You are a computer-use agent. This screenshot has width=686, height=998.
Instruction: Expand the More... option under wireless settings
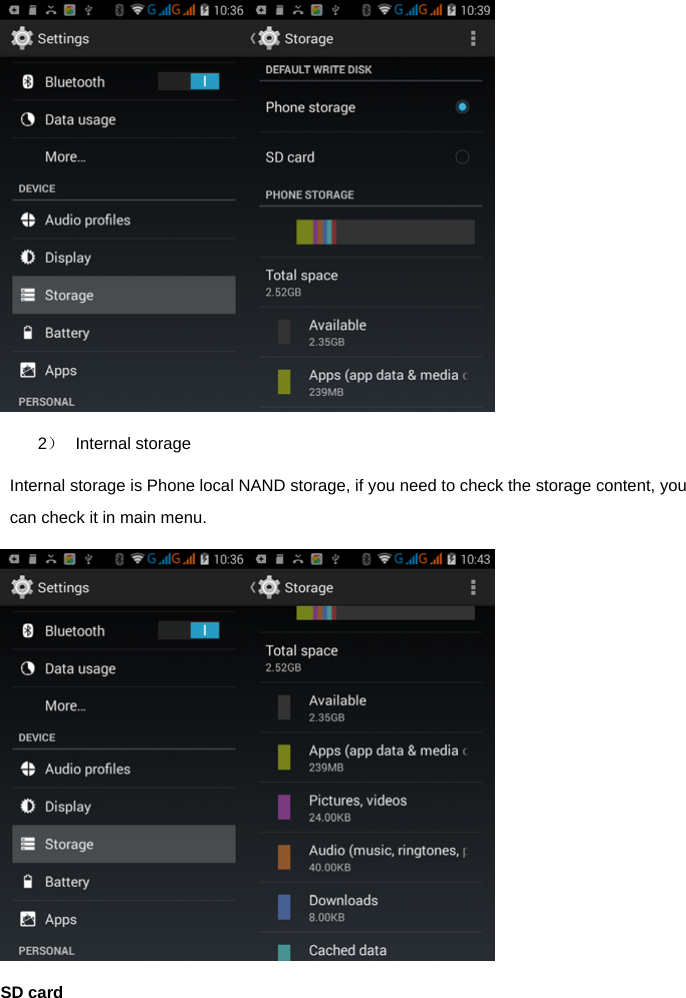pos(65,156)
